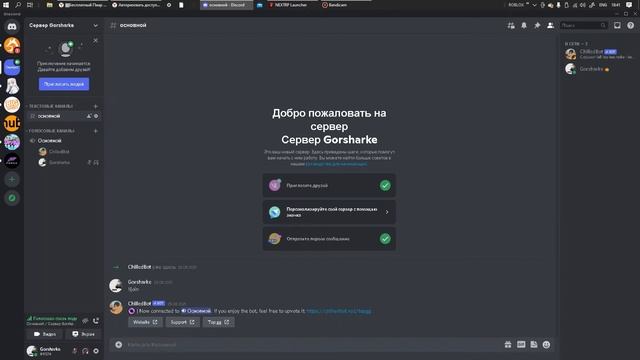Open the Inbox icon in header
640x360 pixels.
click(617, 25)
